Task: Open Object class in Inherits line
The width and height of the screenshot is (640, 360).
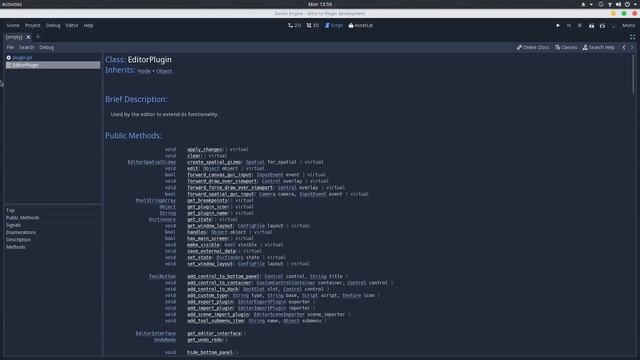Action: pos(164,71)
